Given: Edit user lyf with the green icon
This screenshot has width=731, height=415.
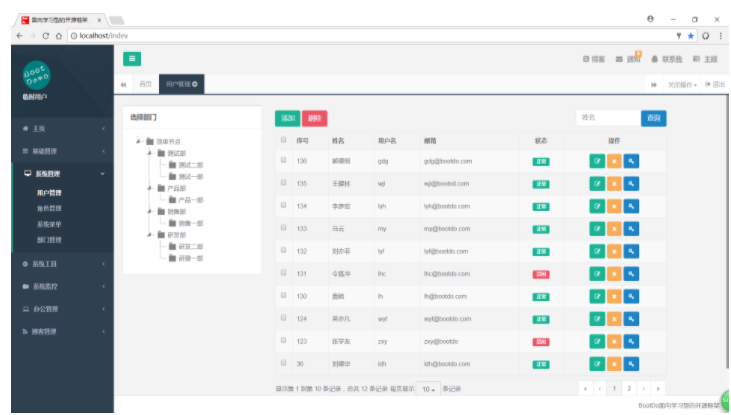Looking at the screenshot, I should click(x=597, y=251).
